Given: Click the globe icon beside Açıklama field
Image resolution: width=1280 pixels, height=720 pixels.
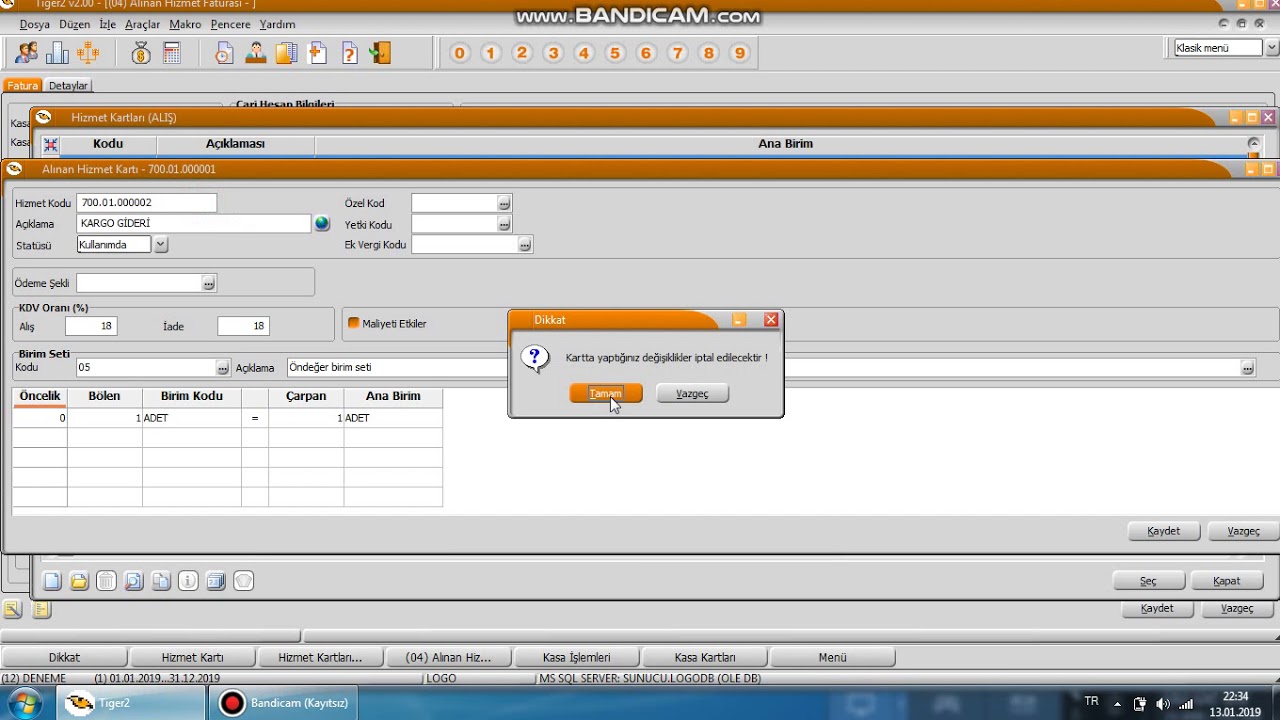Looking at the screenshot, I should click(x=322, y=224).
